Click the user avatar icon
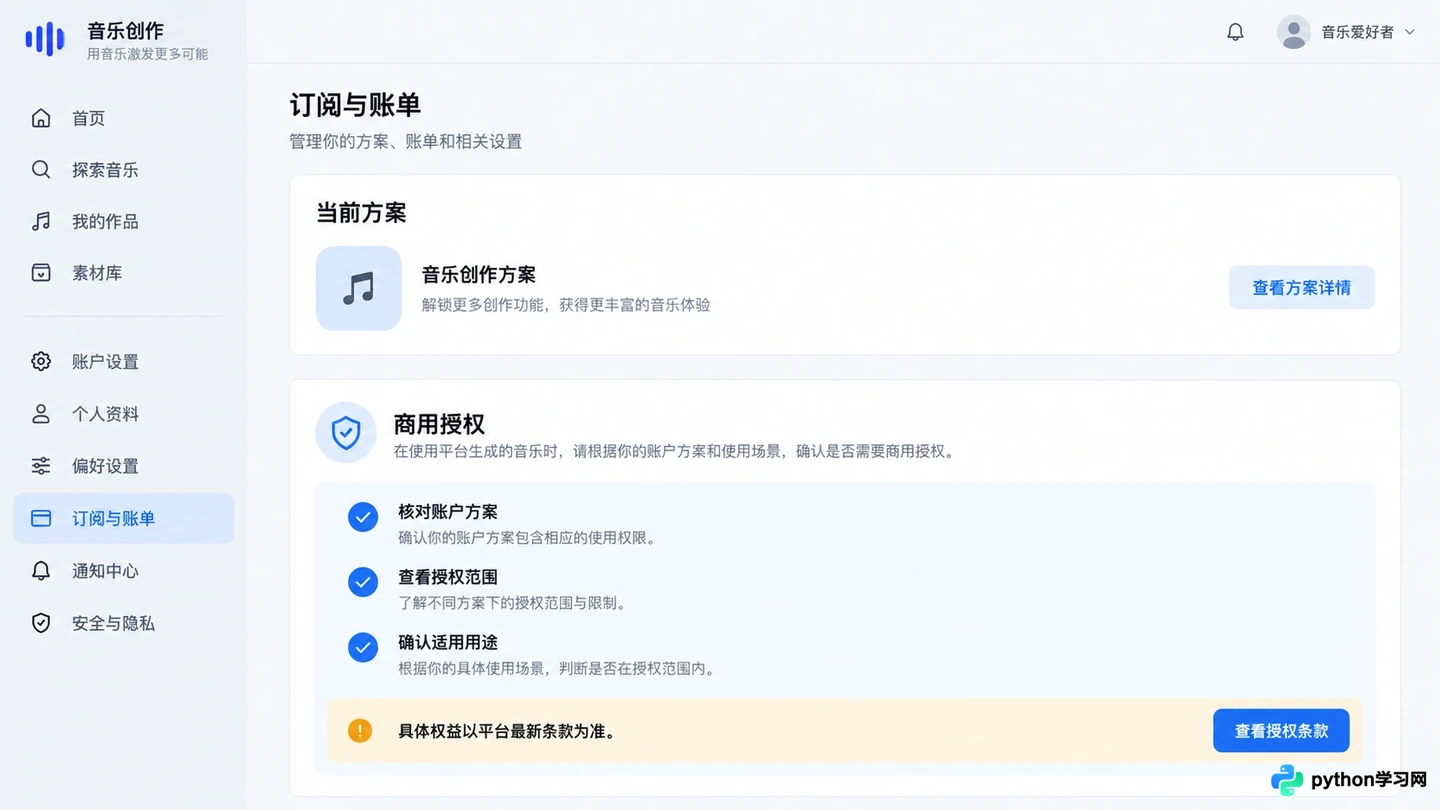Screen dimensions: 1440x810 (1294, 32)
